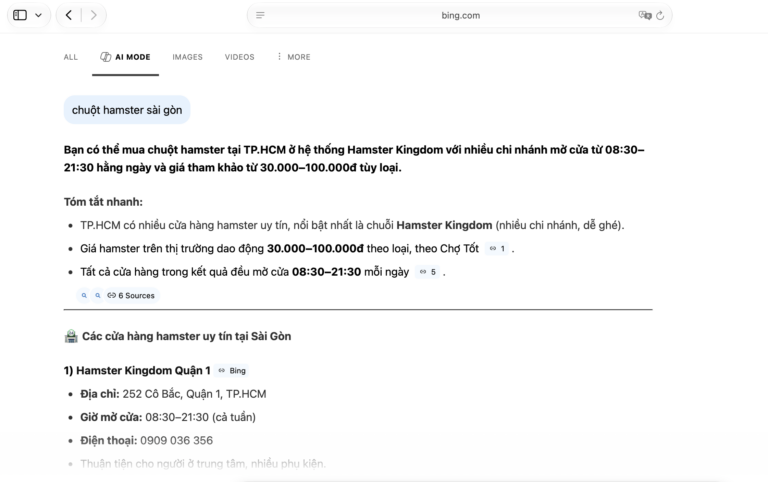
Task: Toggle the Safari sidebar button
Action: point(20,15)
